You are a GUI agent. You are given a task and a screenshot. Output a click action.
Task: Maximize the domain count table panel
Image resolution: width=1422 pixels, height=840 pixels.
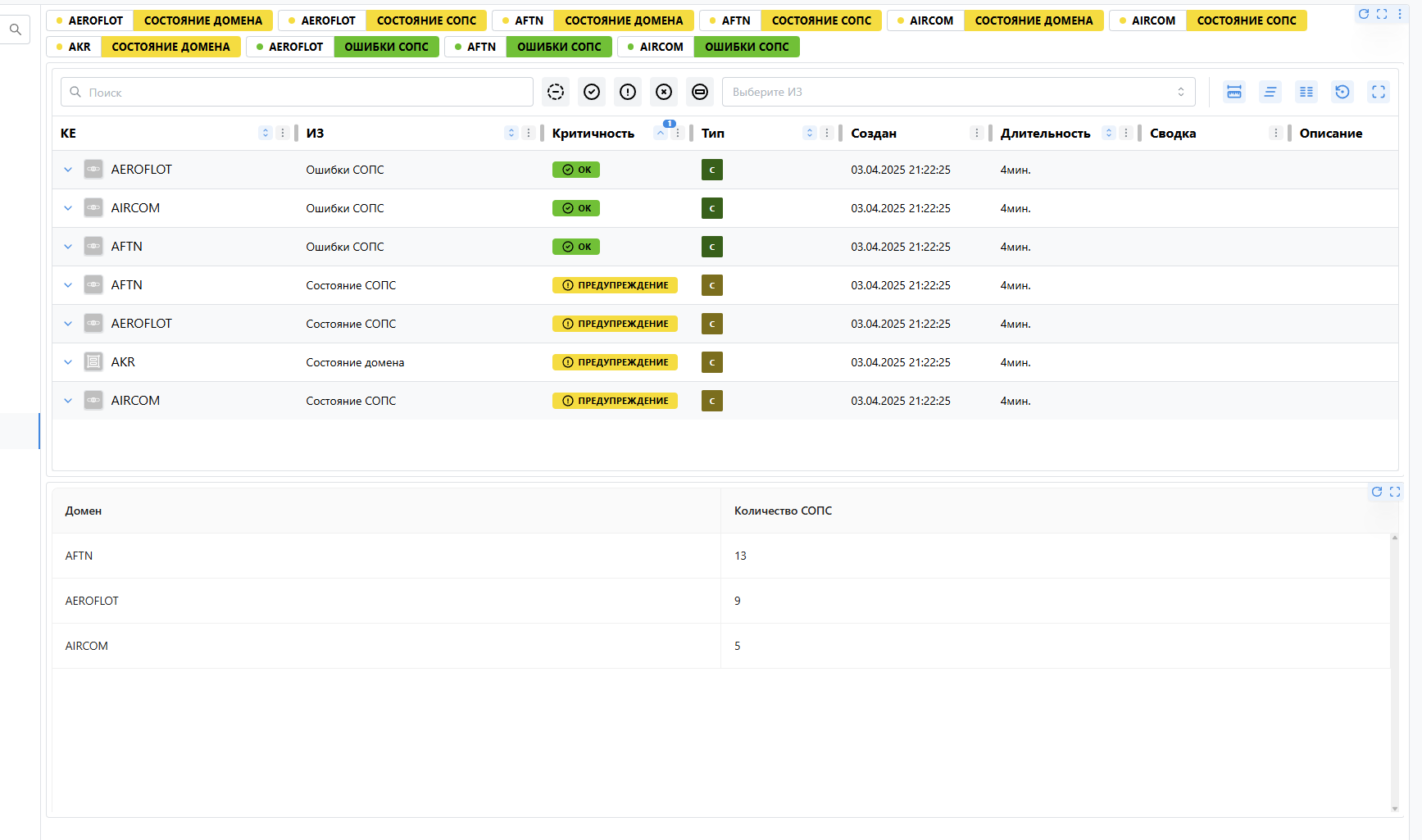click(x=1395, y=492)
